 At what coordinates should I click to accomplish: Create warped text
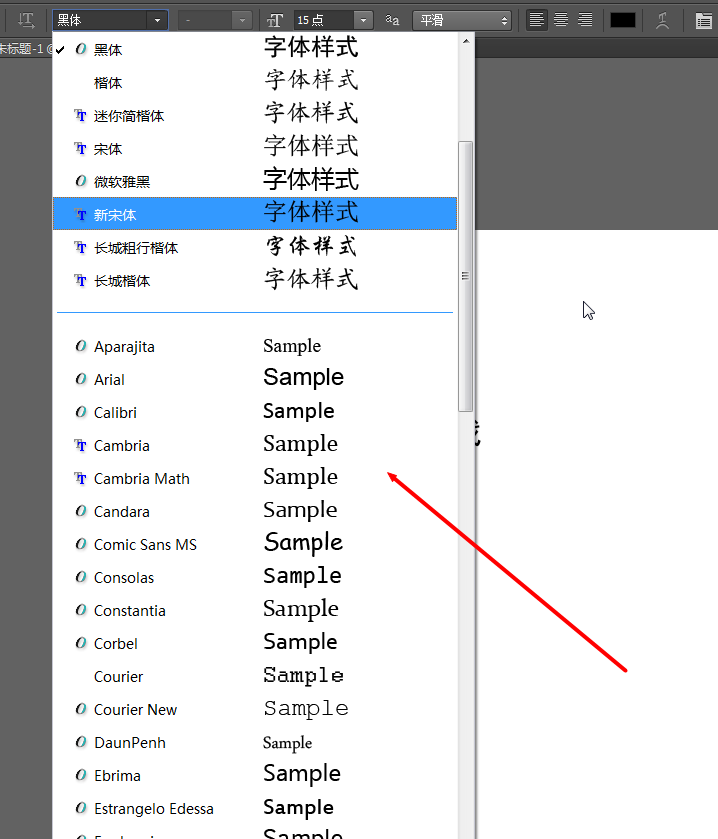(x=662, y=20)
